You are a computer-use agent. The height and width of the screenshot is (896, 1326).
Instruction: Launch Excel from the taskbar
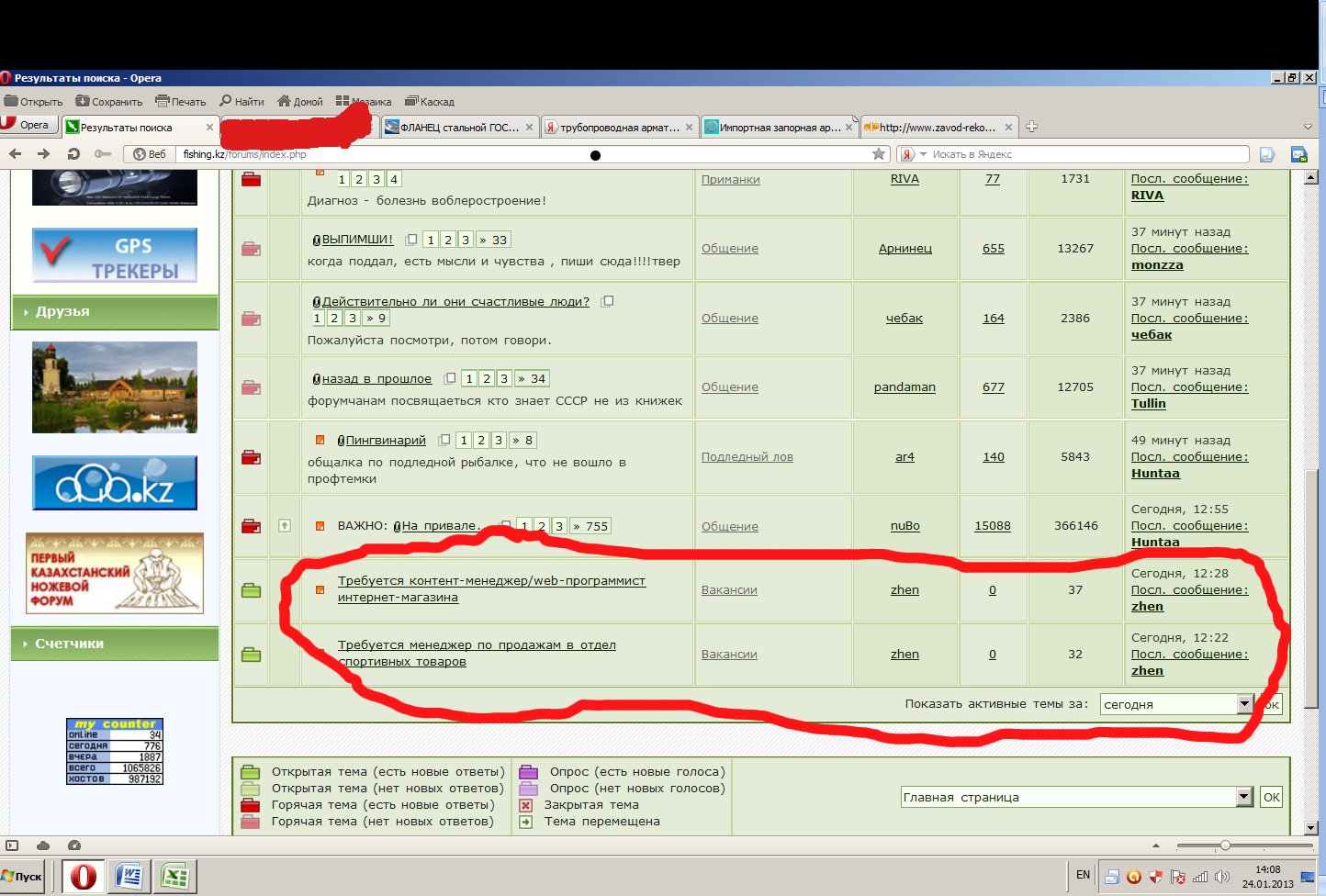[x=174, y=877]
